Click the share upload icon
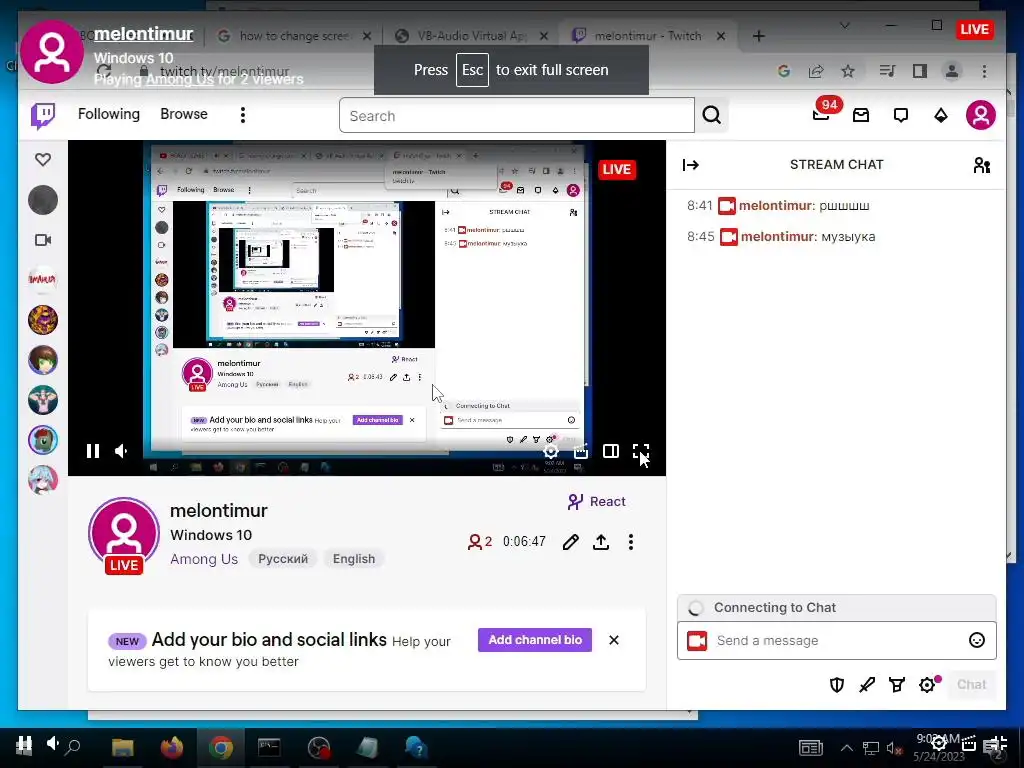 click(601, 542)
